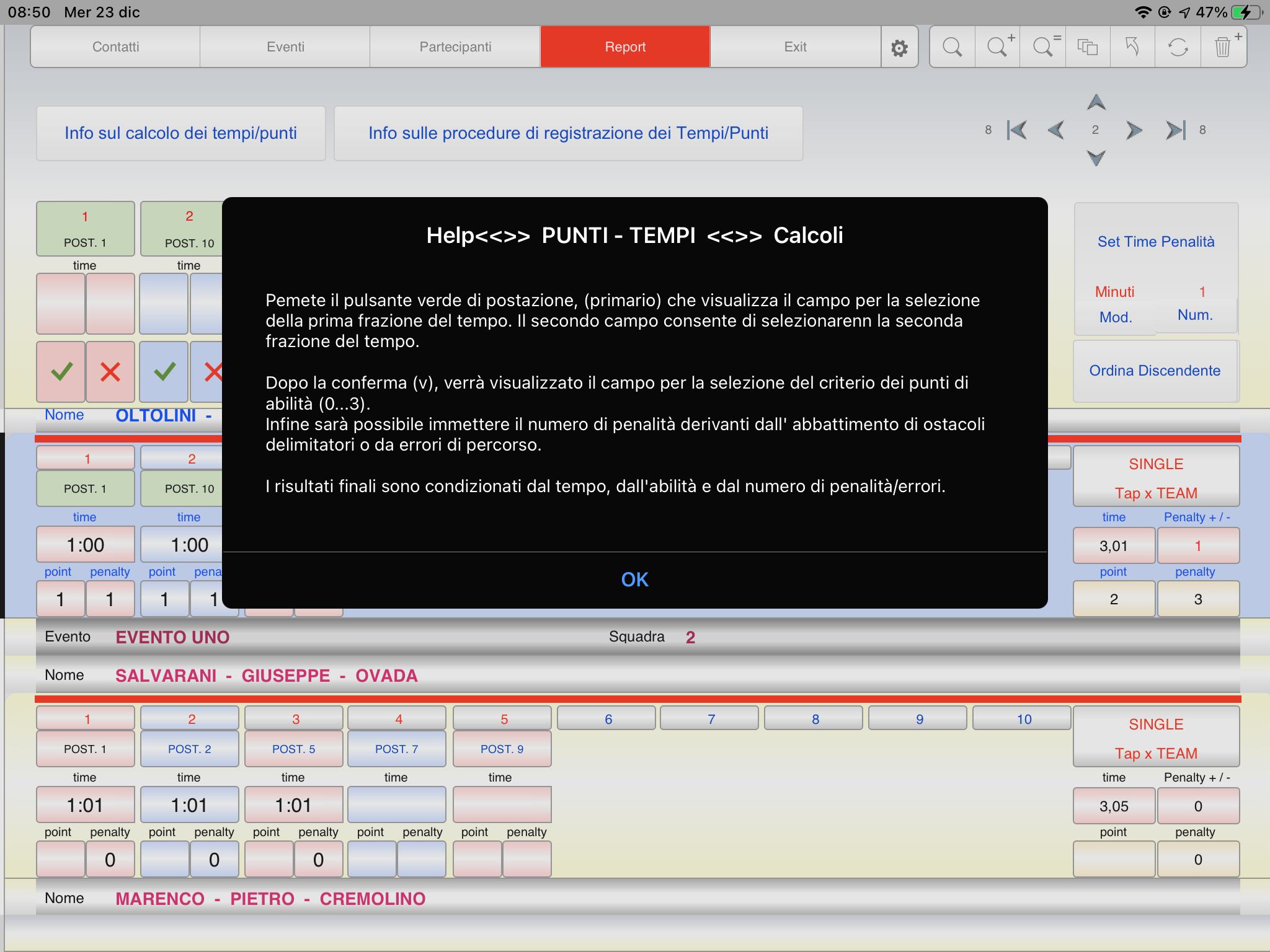Screen dimensions: 1270x952
Task: Click the circular refresh arrows icon
Action: (1178, 47)
